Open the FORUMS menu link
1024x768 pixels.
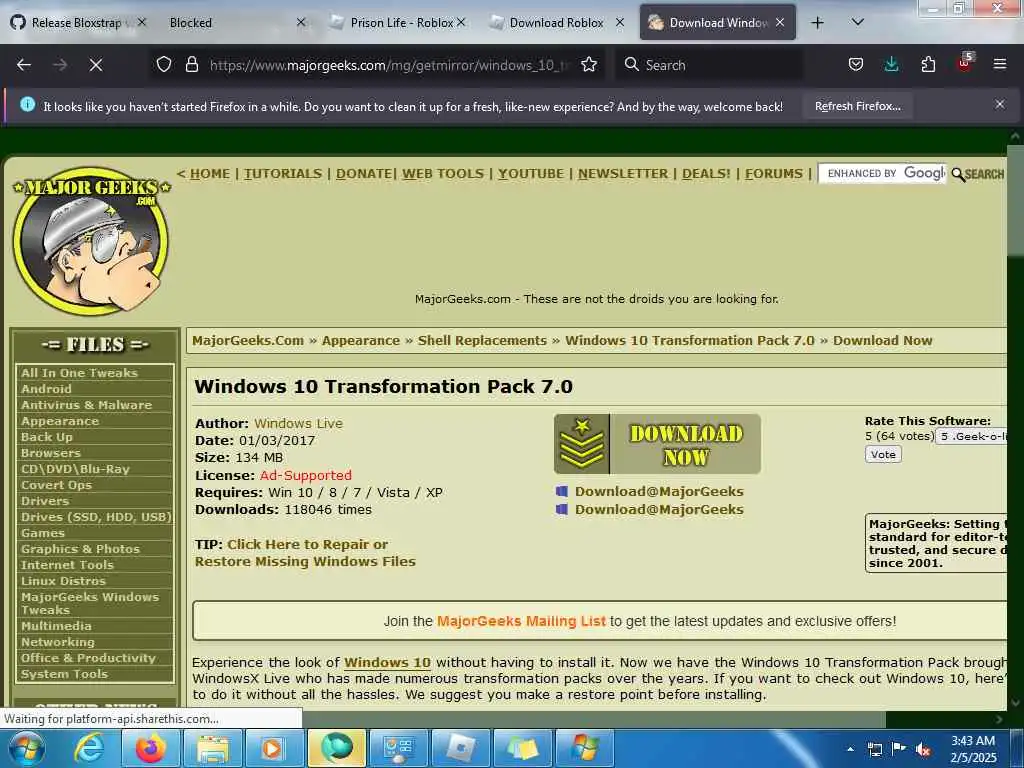click(774, 174)
